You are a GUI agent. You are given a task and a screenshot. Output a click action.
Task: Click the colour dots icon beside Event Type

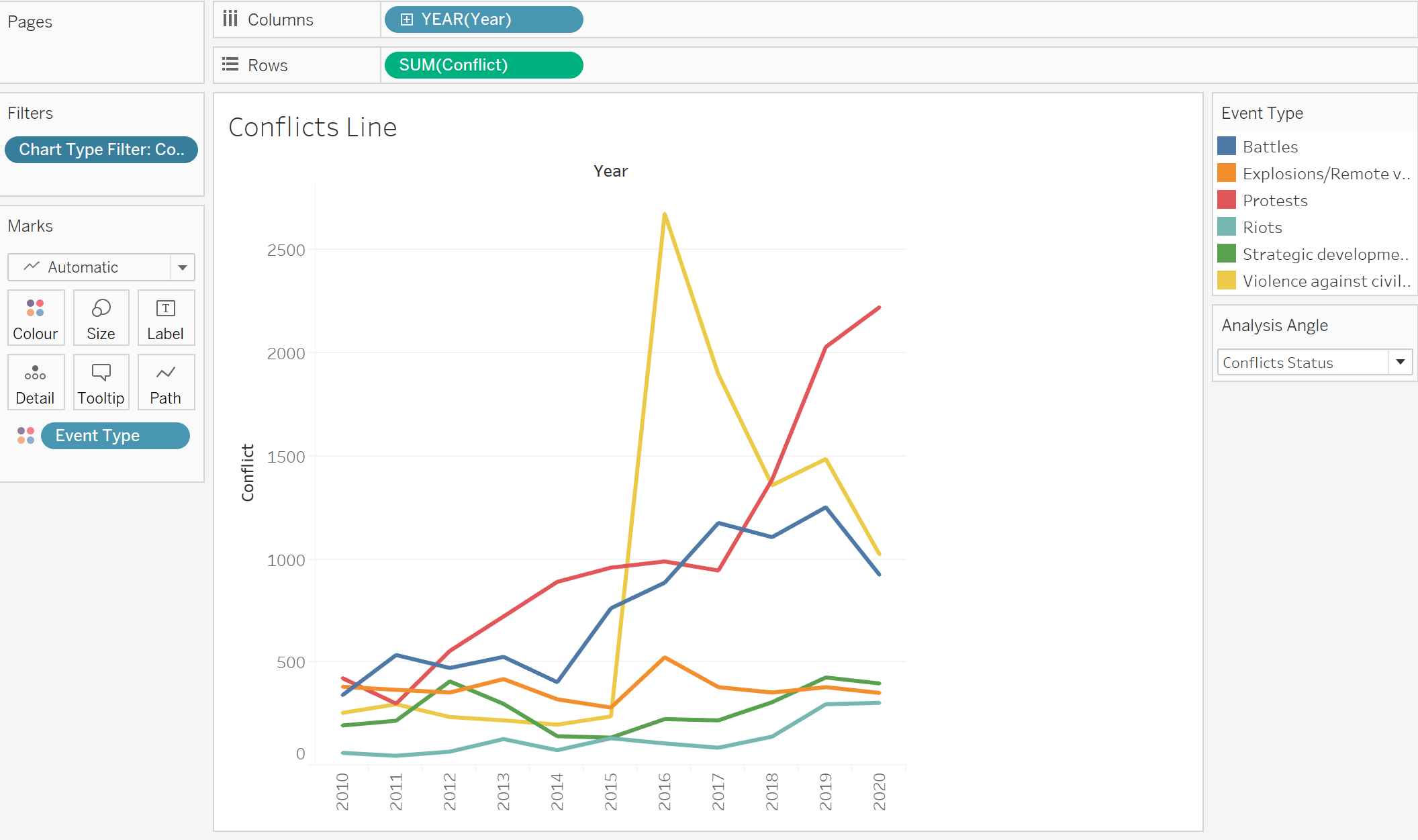(x=26, y=436)
